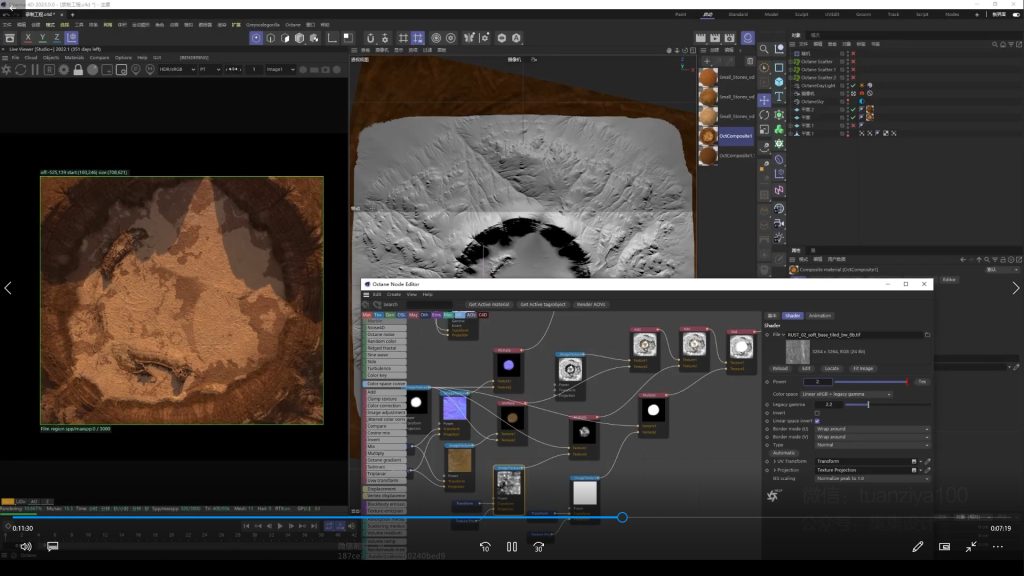The height and width of the screenshot is (576, 1024).
Task: Click the lock icon in Live Viewer toolbar
Action: [x=79, y=70]
